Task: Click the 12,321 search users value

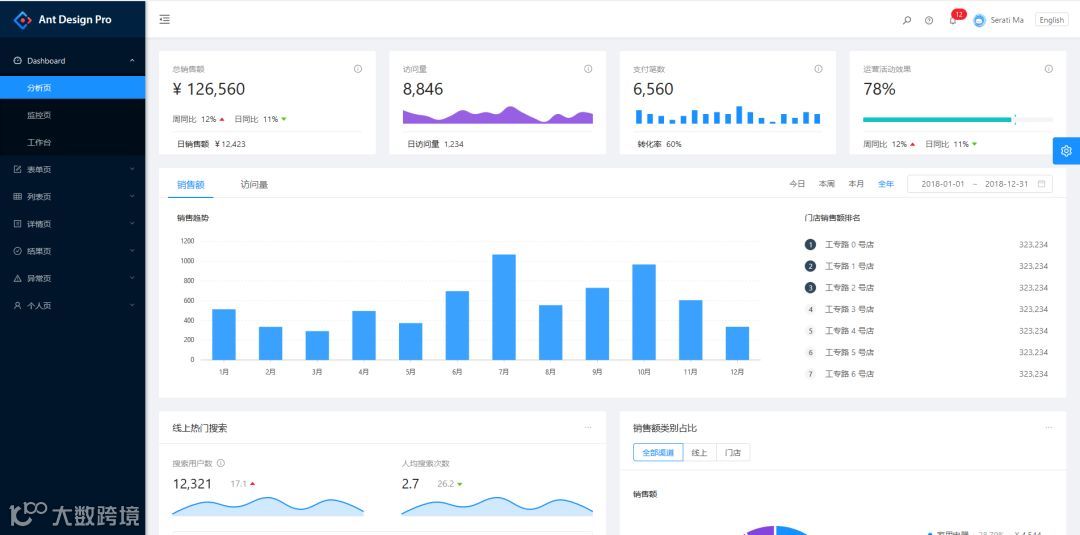Action: pos(192,484)
